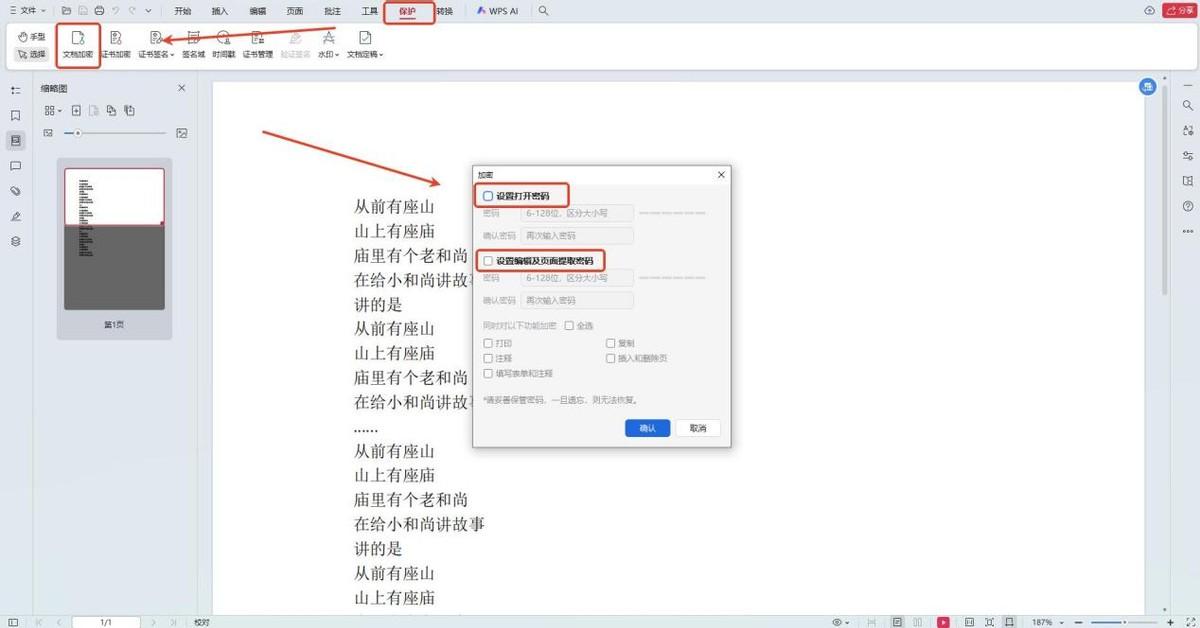The image size is (1200, 628).
Task: Click the blue 确认 confirm button
Action: coord(647,428)
